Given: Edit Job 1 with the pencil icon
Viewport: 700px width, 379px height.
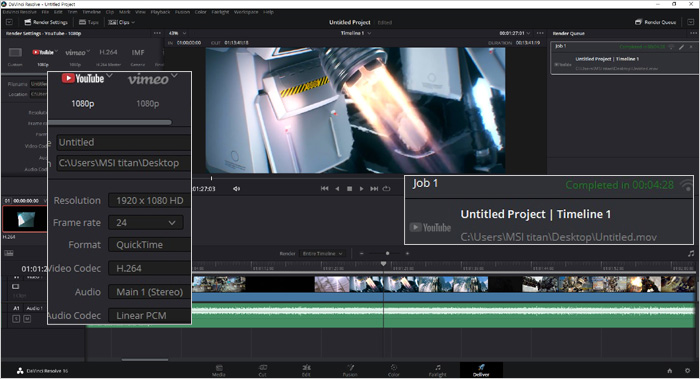Looking at the screenshot, I should click(681, 46).
